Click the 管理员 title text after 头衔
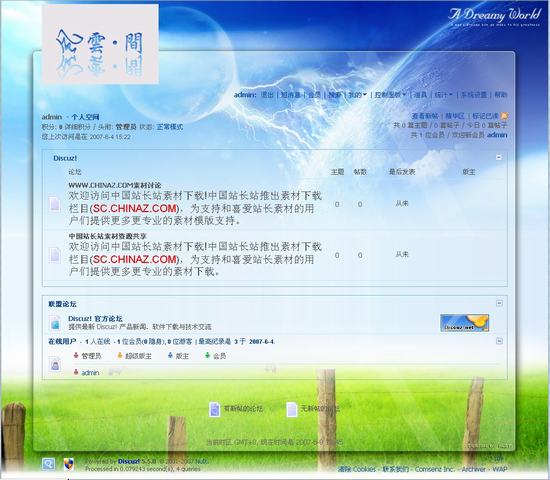Image resolution: width=550 pixels, height=480 pixels. (x=126, y=127)
